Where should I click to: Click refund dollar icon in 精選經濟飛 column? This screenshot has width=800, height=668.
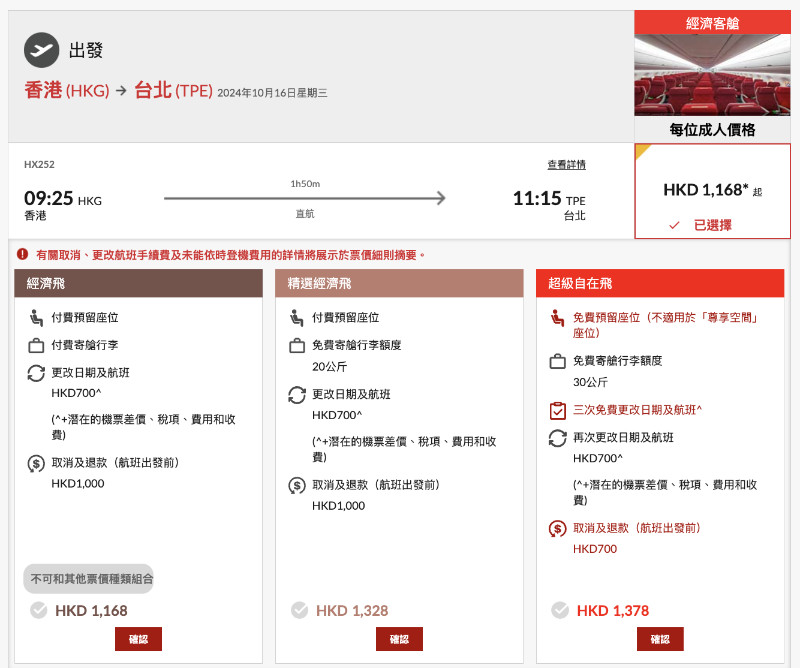point(296,485)
